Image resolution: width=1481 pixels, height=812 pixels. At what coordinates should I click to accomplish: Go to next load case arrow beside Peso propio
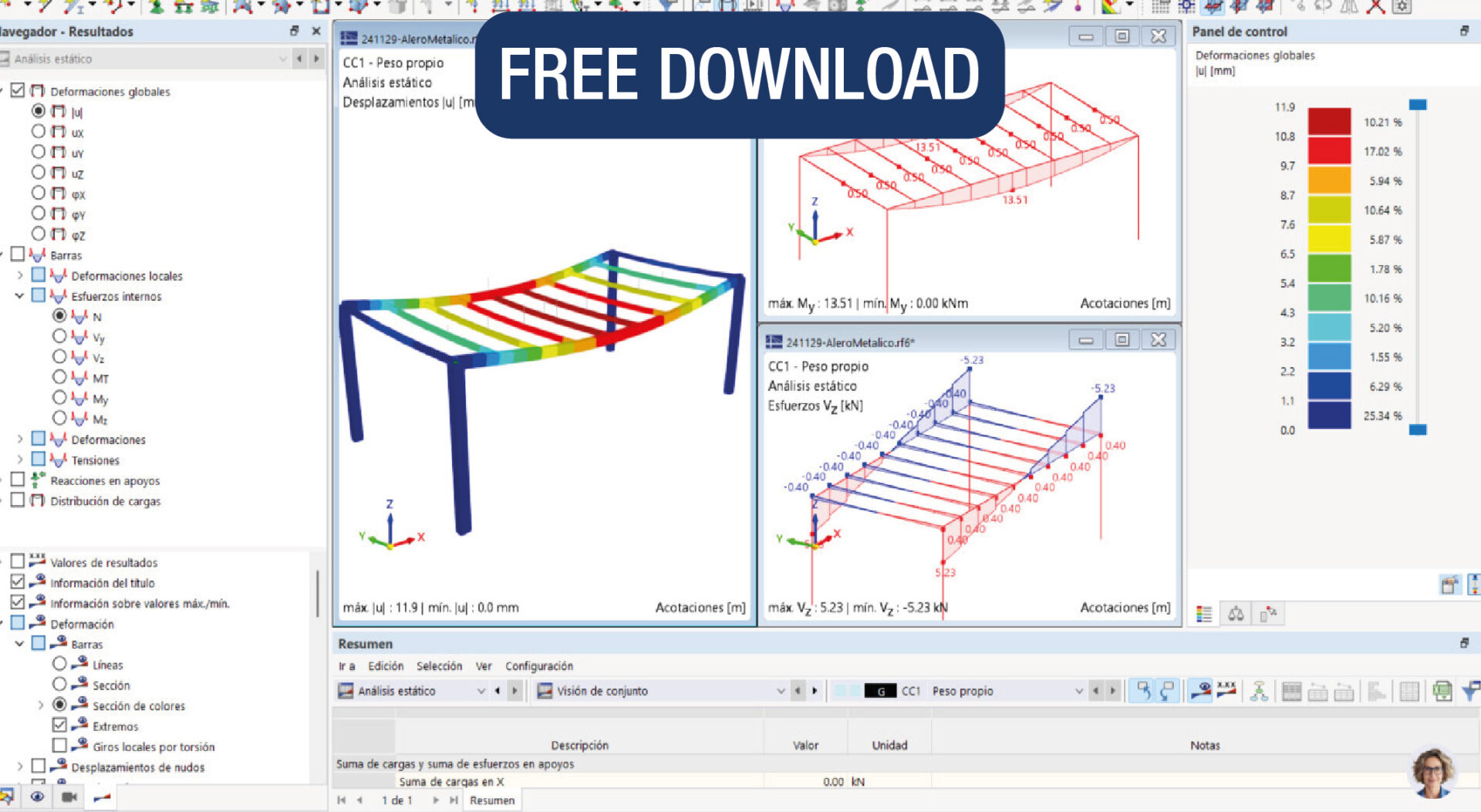click(x=1112, y=691)
